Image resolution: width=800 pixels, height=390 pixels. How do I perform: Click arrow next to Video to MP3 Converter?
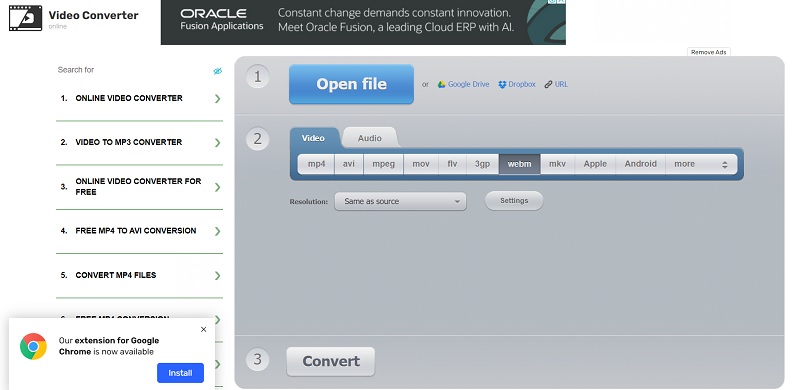coord(218,142)
